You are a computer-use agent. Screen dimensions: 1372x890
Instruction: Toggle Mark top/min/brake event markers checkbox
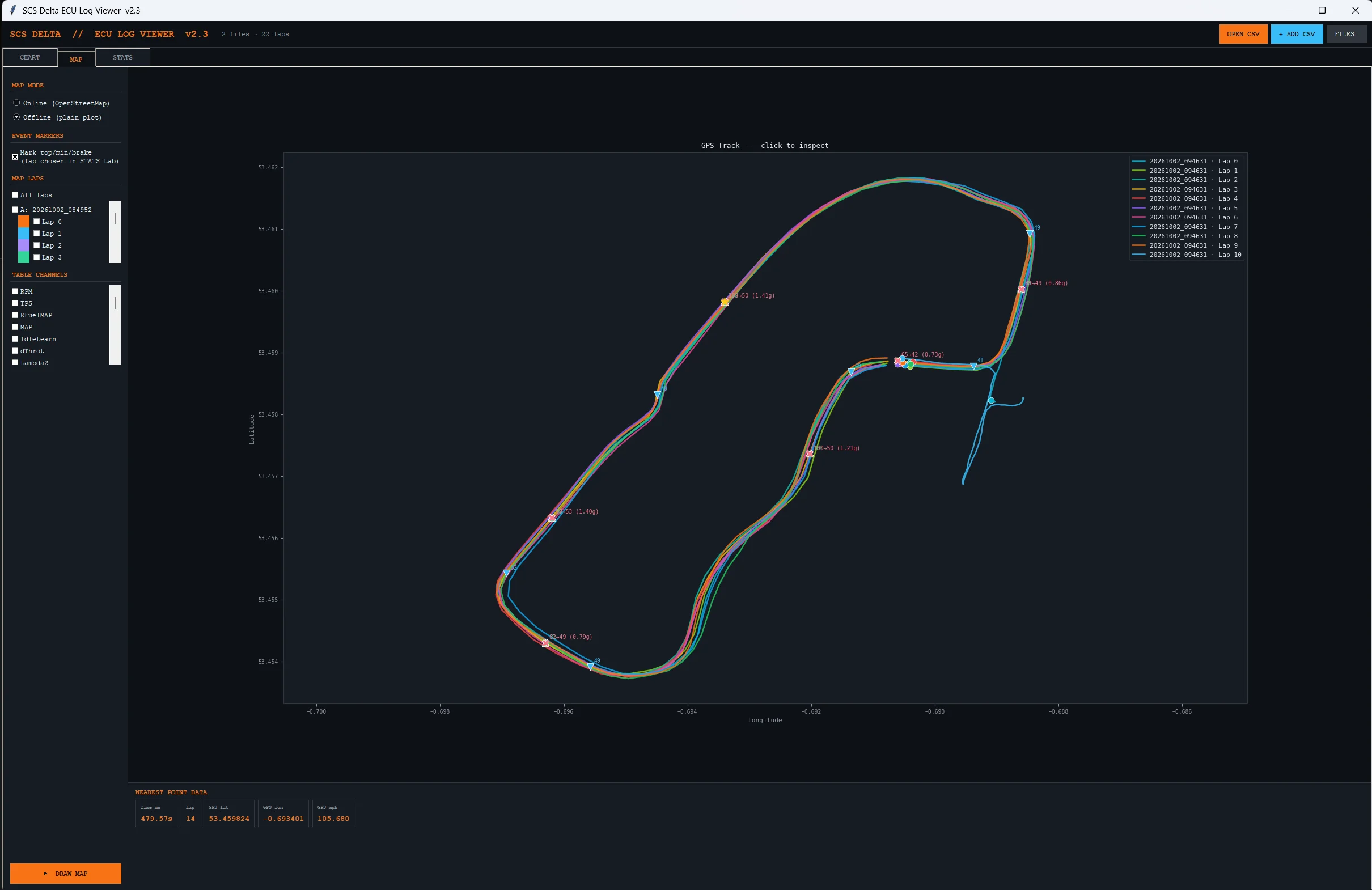pos(15,157)
